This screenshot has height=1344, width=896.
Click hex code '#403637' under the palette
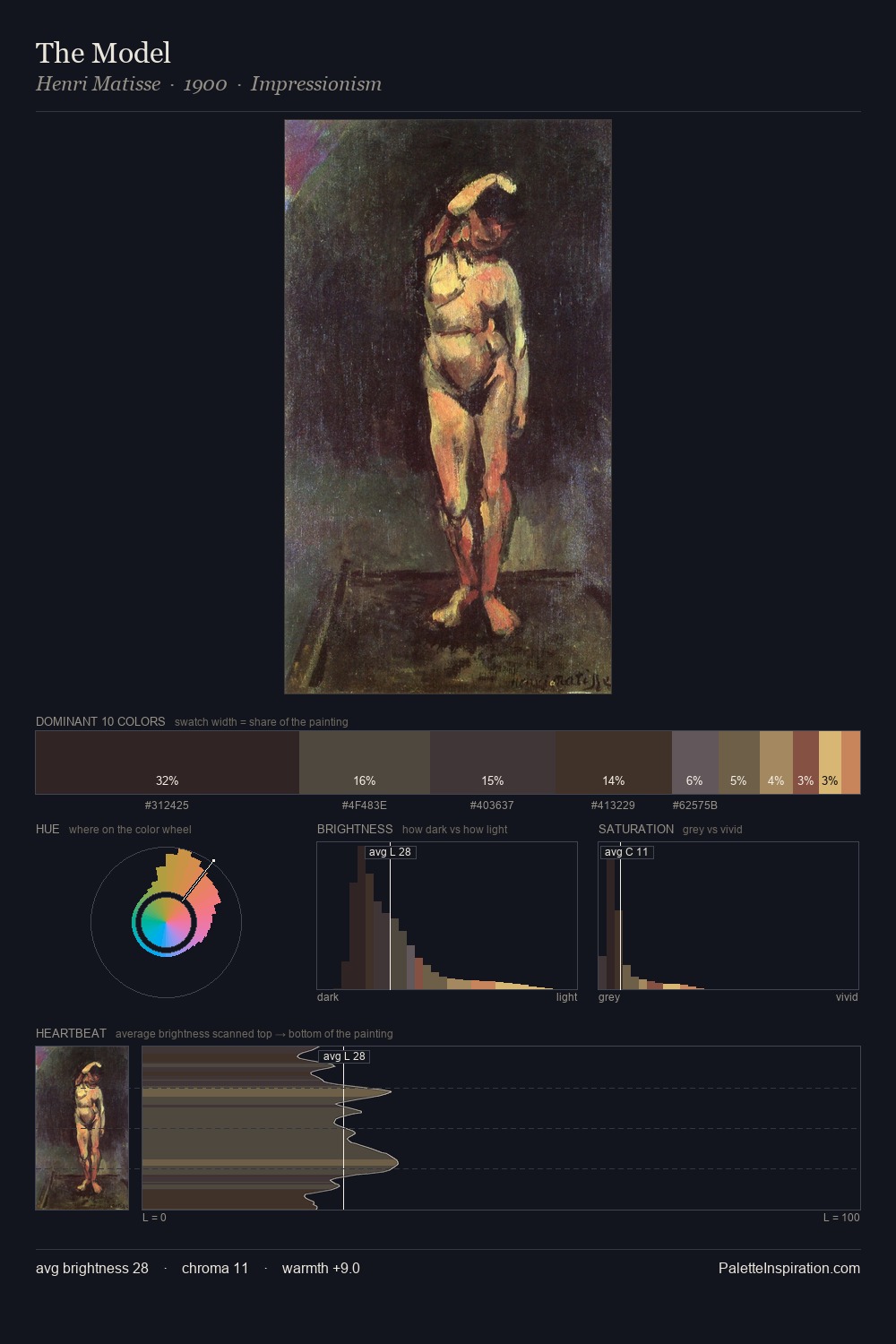492,806
